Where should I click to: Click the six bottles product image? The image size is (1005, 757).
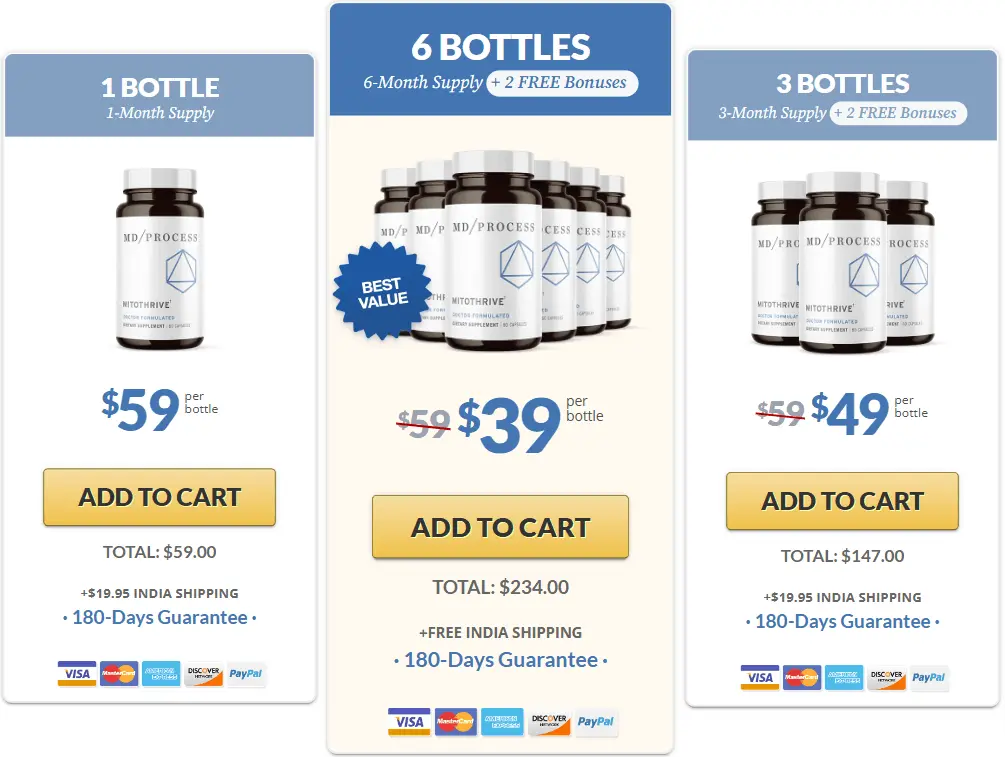503,250
